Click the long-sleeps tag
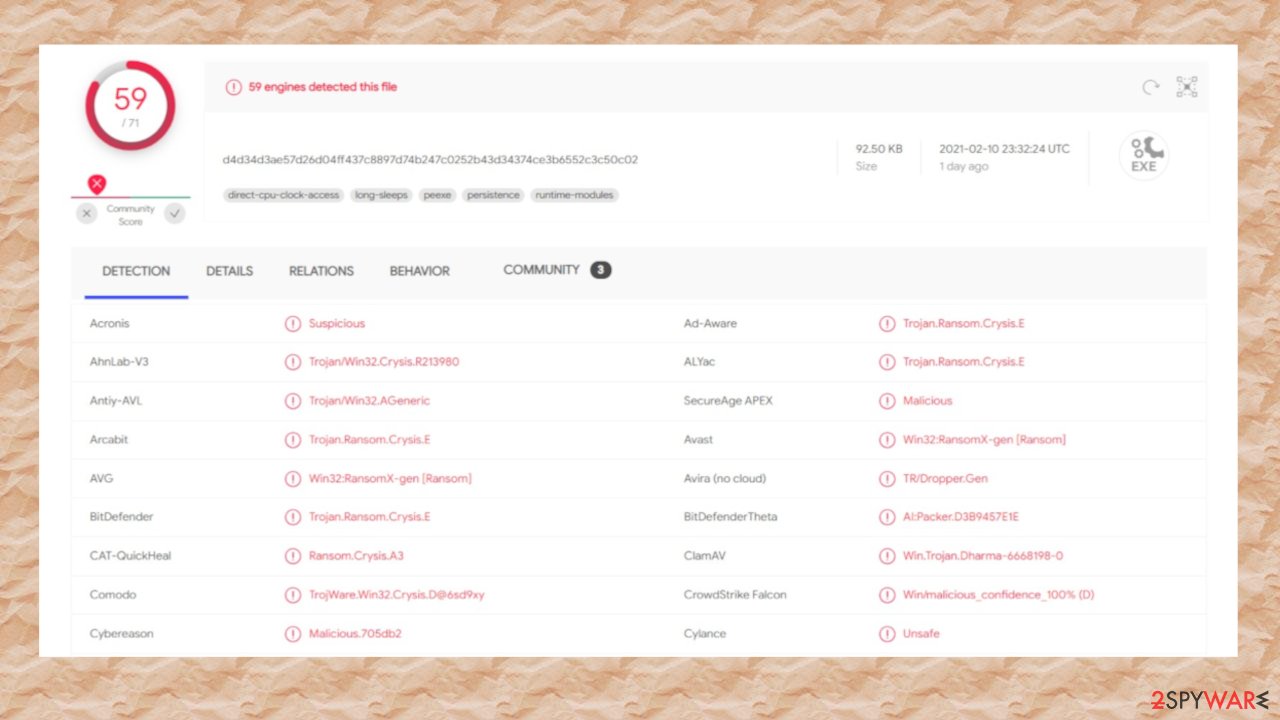This screenshot has height=720, width=1280. [381, 195]
